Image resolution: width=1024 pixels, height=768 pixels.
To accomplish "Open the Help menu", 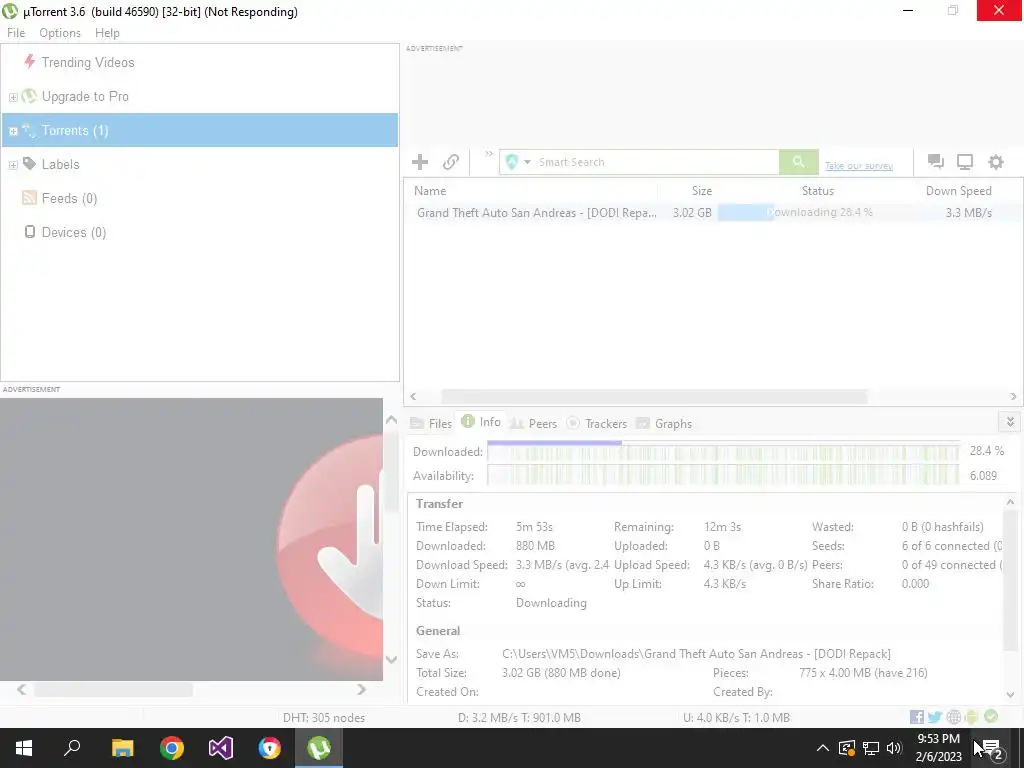I will [x=107, y=33].
